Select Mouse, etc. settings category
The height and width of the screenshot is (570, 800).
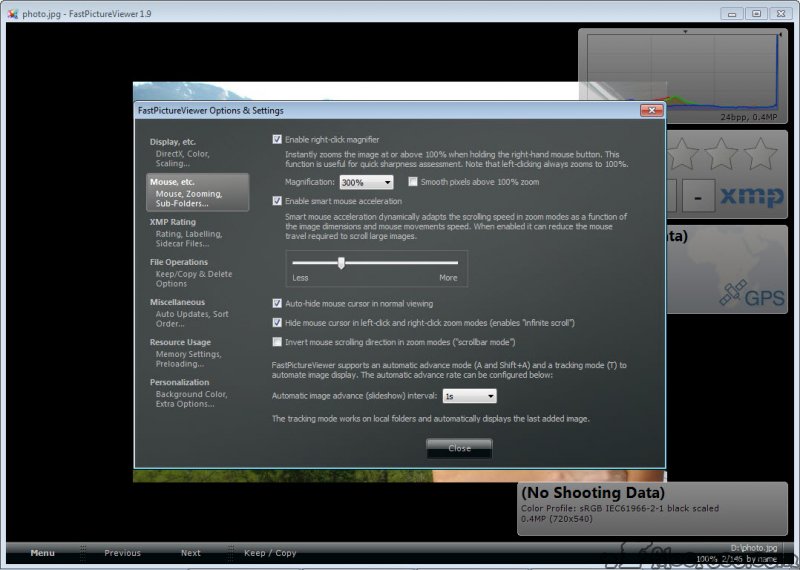pos(197,192)
